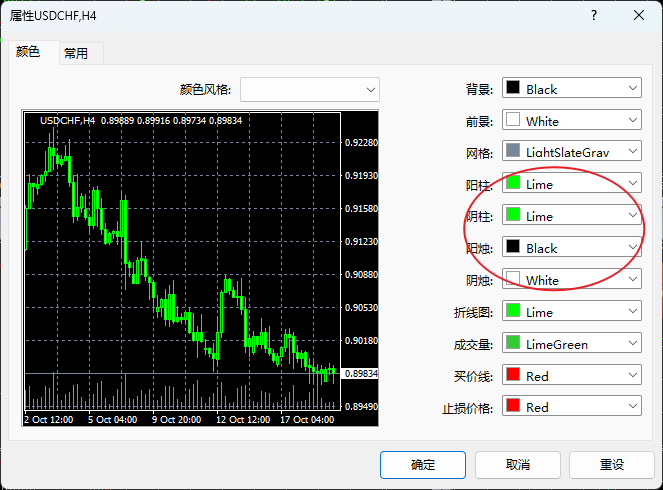Click the white swatch for 前景

click(x=513, y=119)
